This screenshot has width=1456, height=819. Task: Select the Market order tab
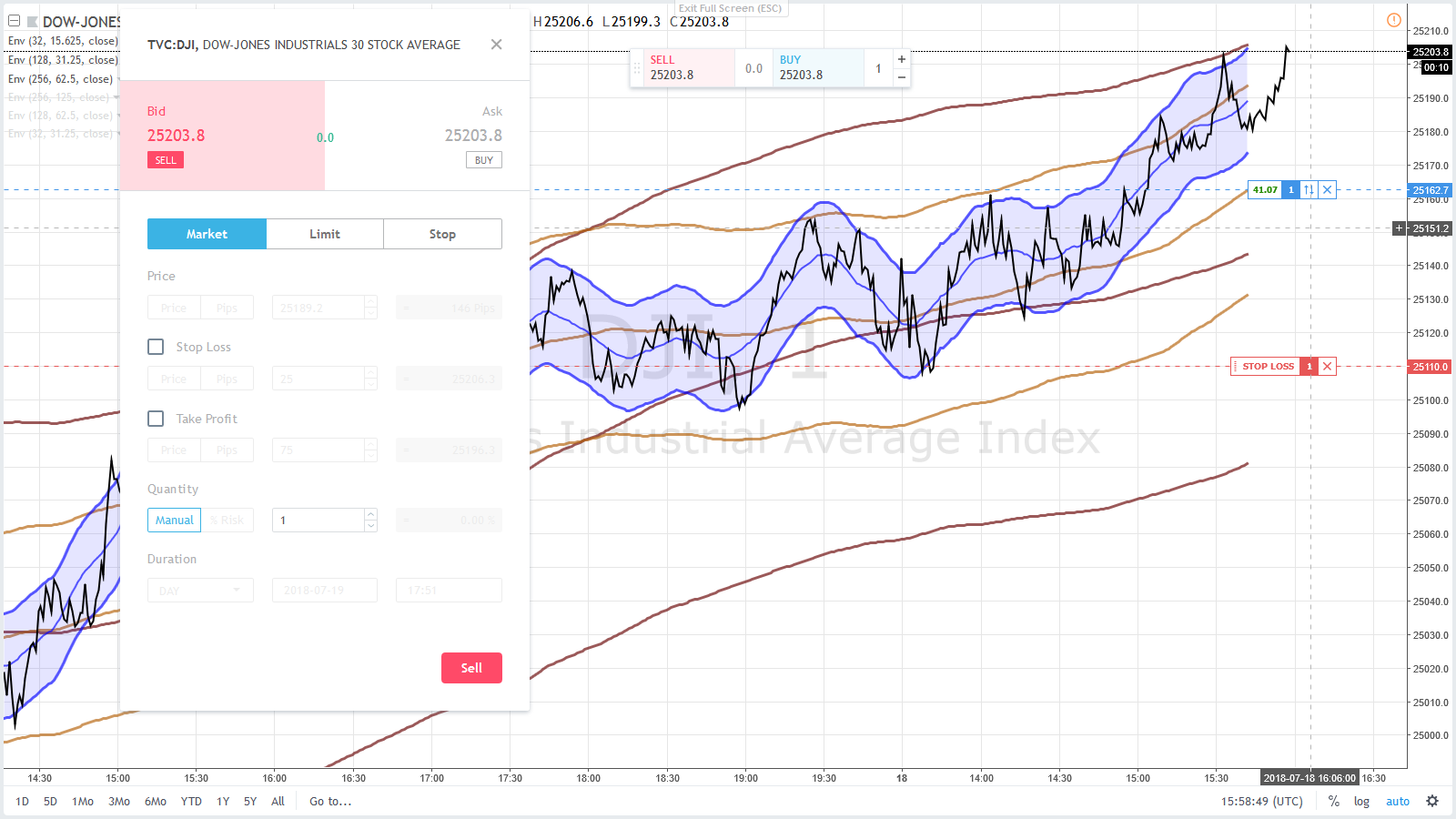pos(207,234)
